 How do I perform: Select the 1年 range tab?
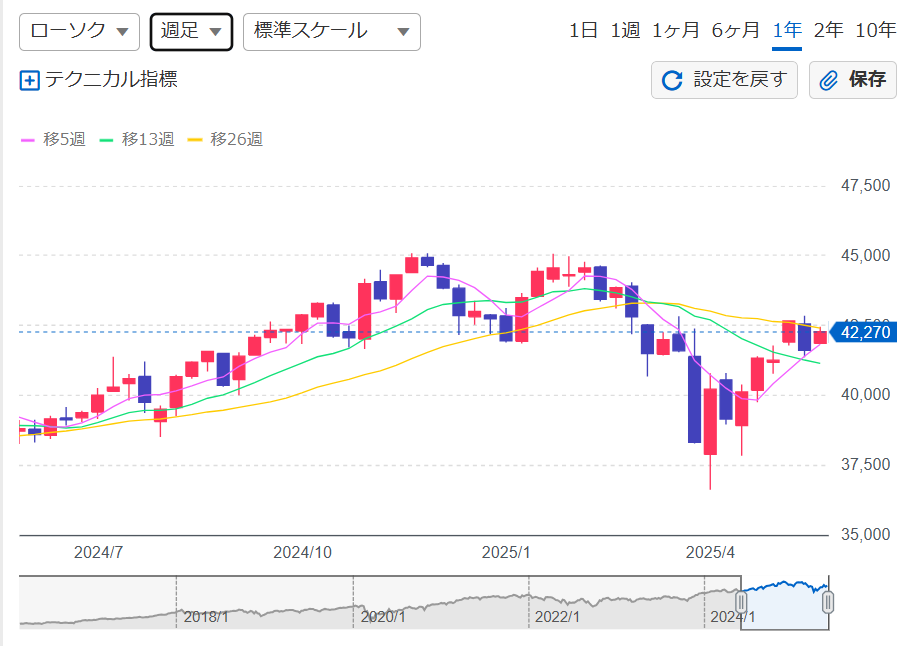pos(787,30)
